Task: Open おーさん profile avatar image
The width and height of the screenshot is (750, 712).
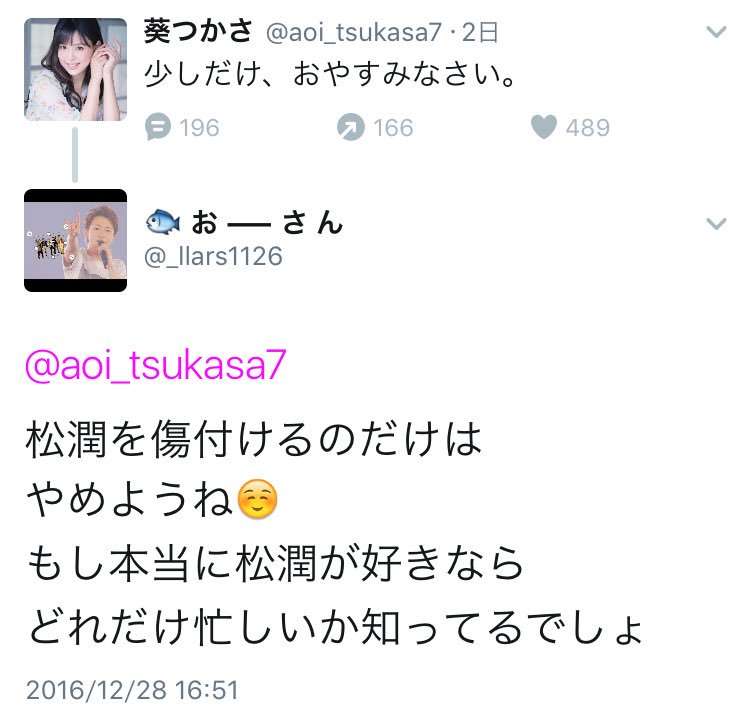Action: 76,241
